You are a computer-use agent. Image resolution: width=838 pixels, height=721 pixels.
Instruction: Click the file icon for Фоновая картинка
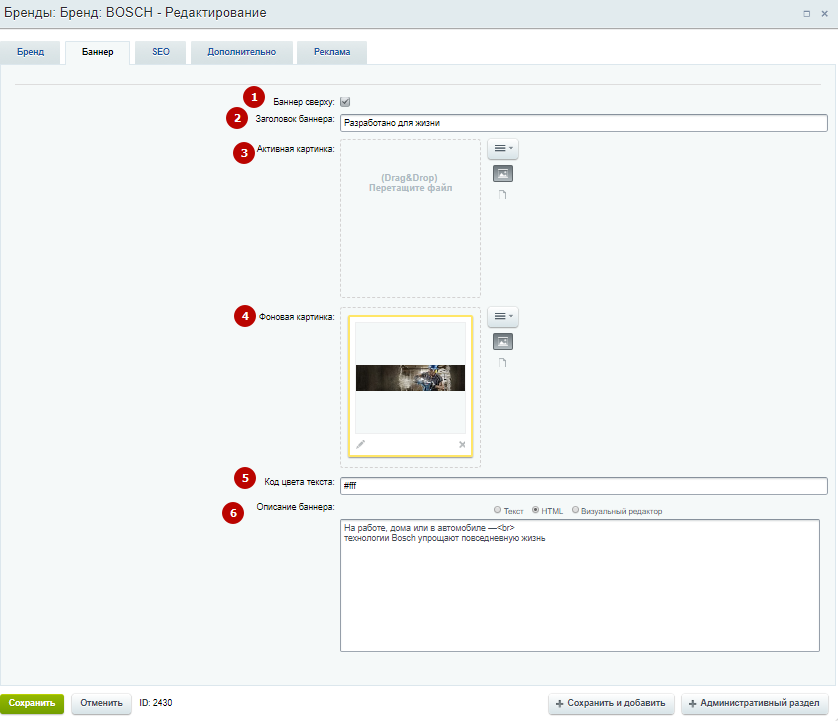pos(502,362)
